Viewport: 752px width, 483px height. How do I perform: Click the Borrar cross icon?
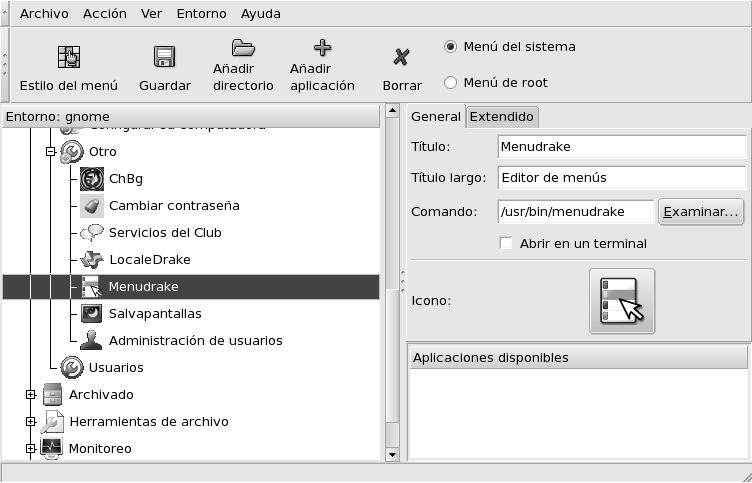click(x=402, y=57)
